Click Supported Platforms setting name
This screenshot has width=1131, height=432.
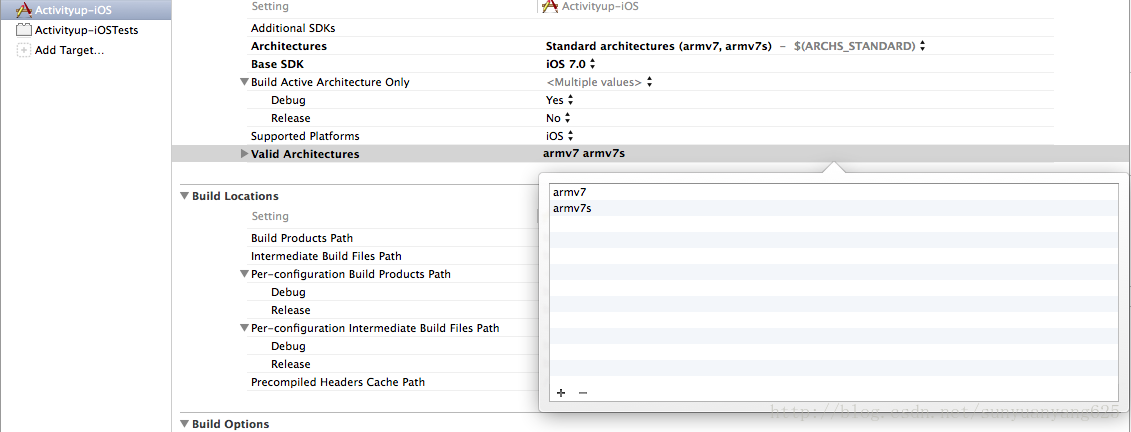305,136
